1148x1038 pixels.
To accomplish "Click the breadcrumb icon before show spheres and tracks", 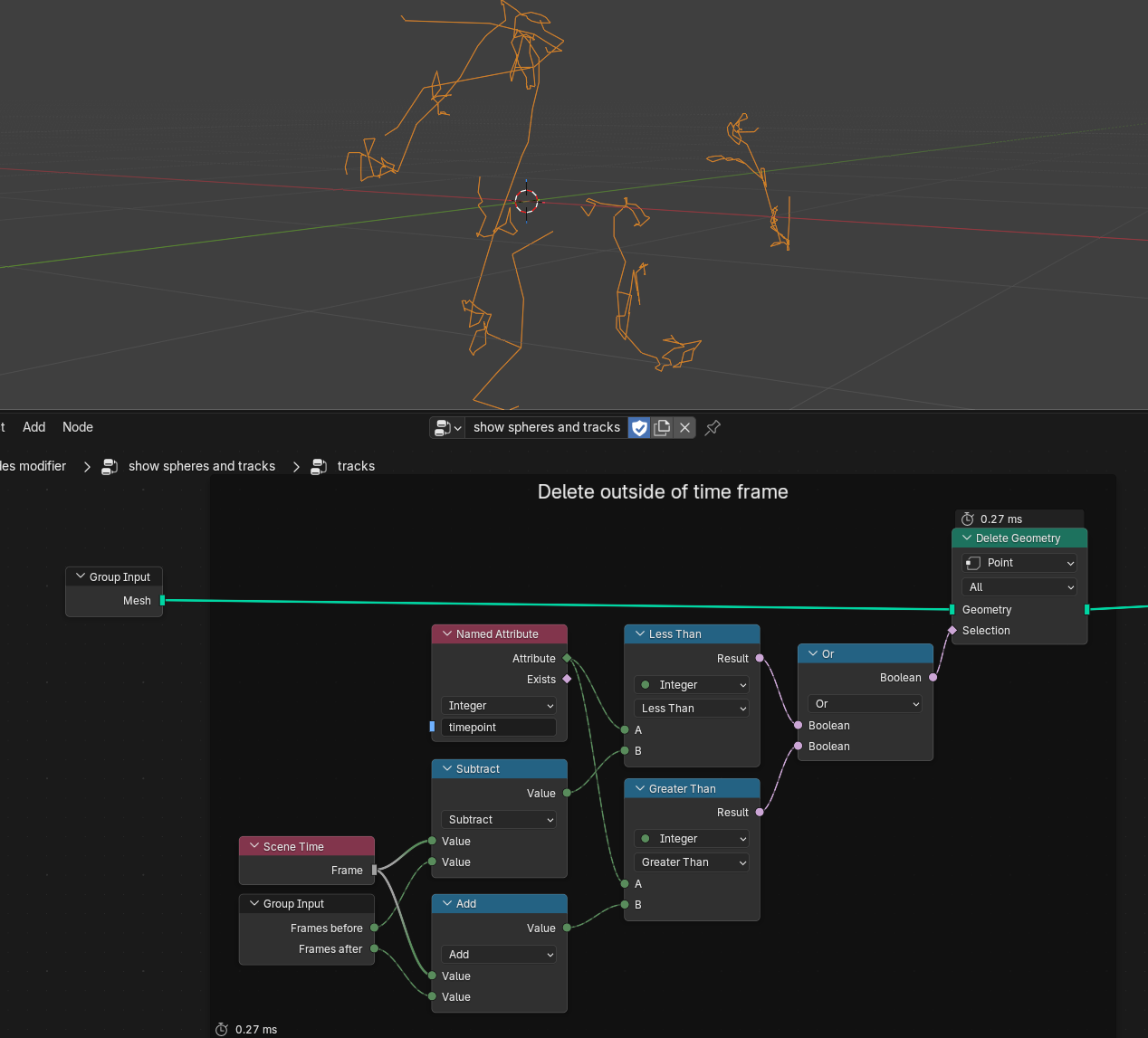I will pyautogui.click(x=110, y=467).
